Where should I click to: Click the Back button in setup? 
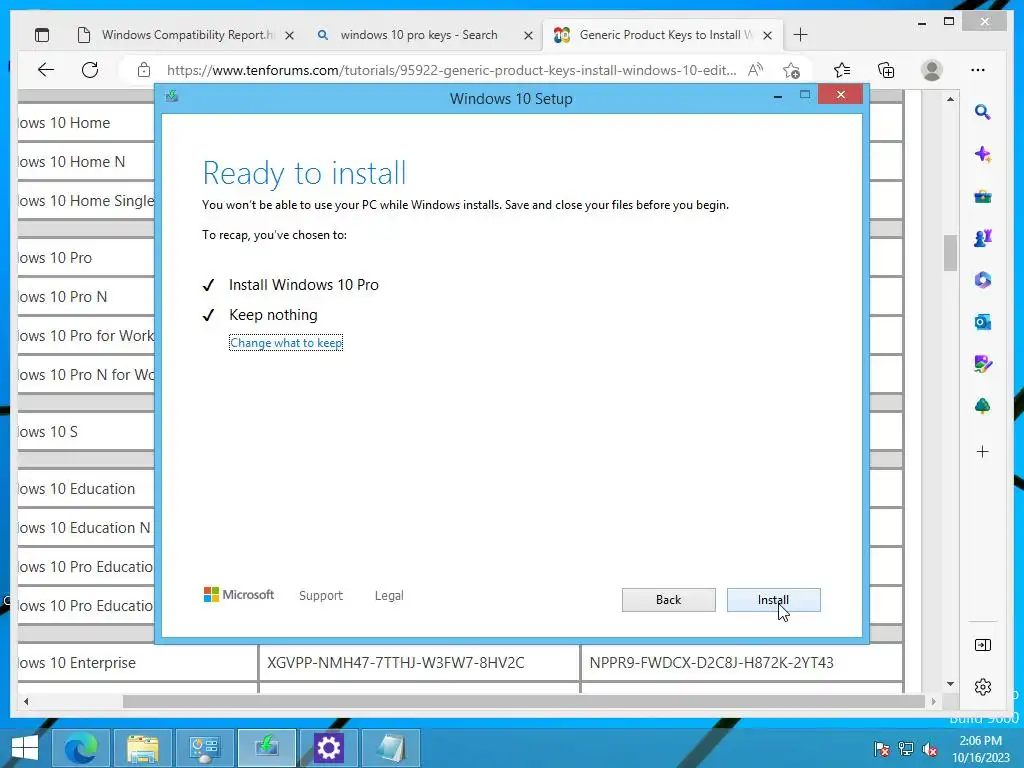[668, 600]
